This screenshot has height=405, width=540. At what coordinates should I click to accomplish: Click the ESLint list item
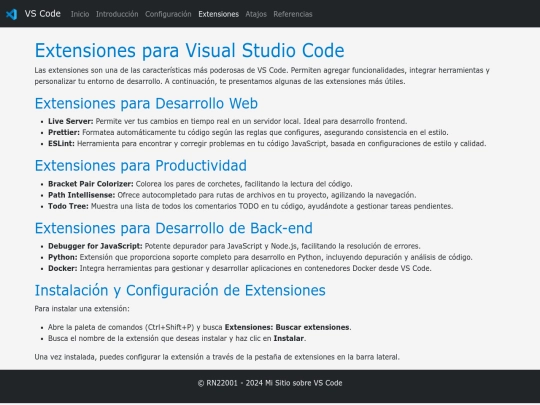pos(267,144)
